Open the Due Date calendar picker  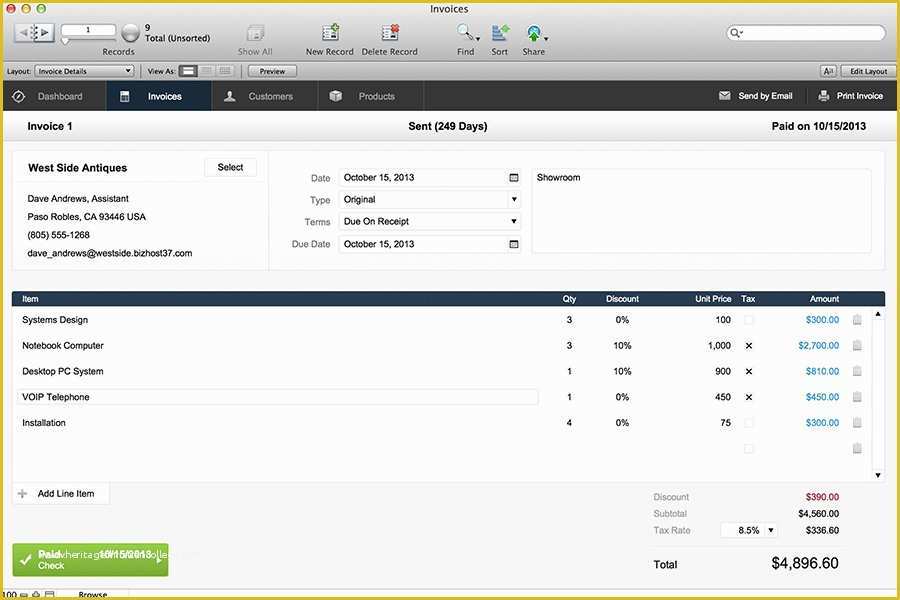514,245
